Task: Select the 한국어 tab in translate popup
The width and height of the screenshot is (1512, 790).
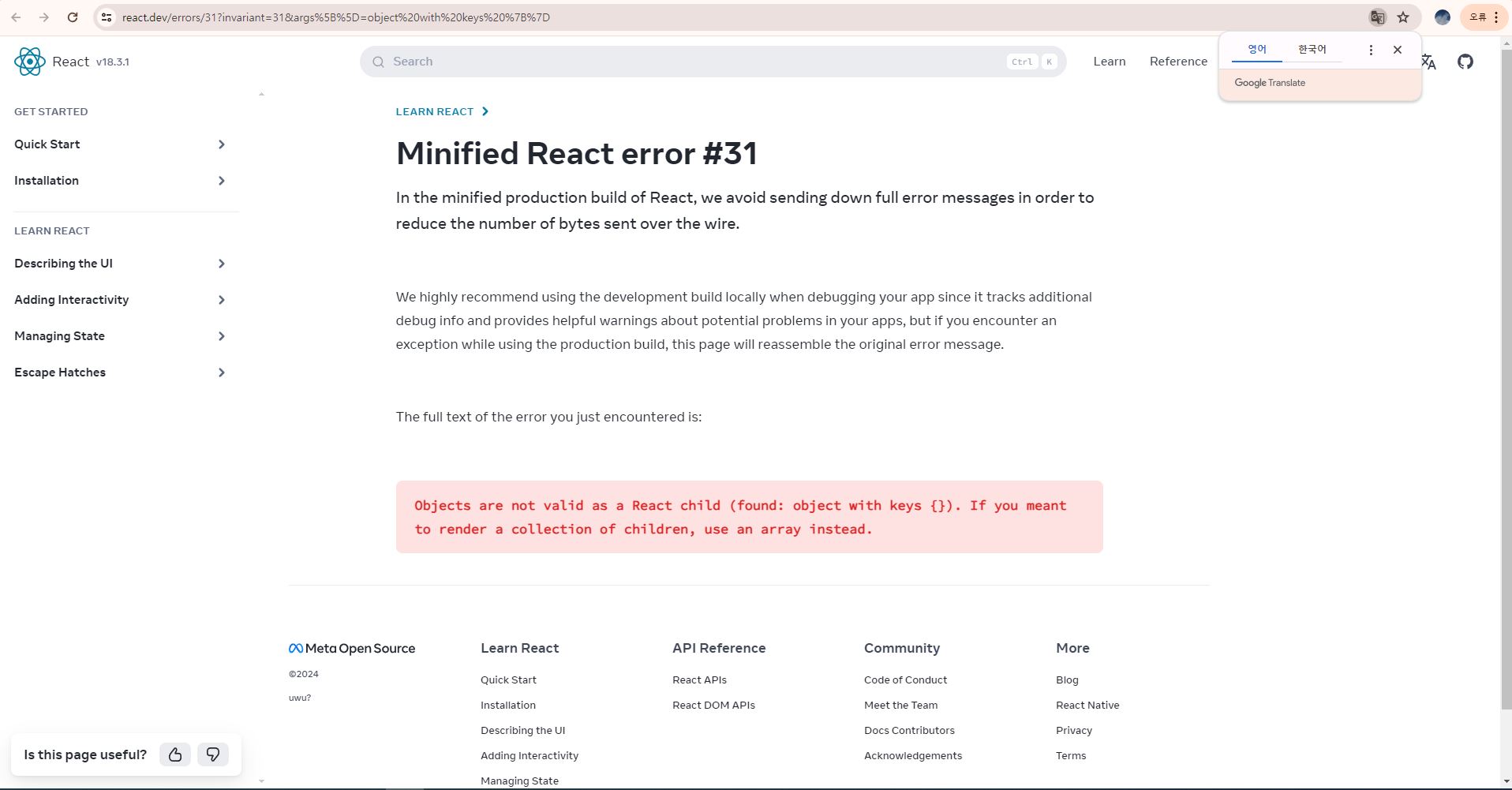Action: tap(1312, 50)
